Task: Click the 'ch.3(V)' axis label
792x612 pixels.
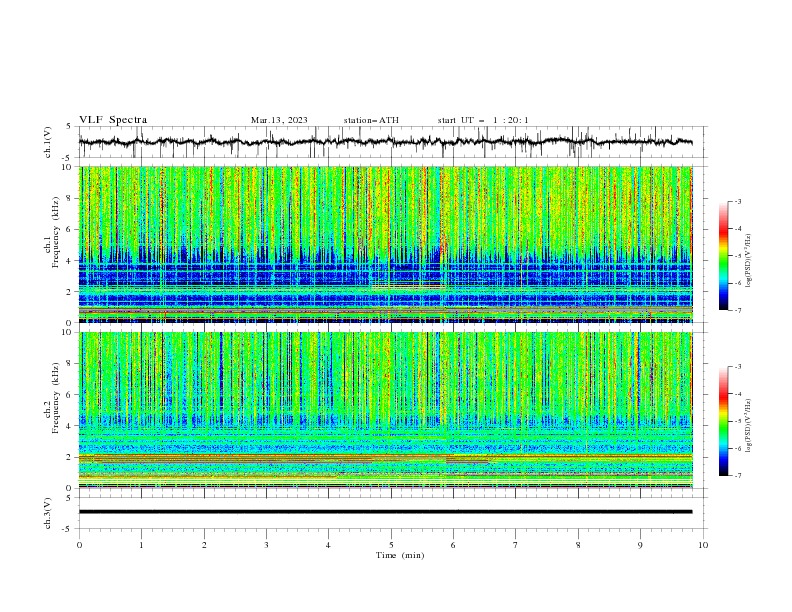Action: point(48,513)
